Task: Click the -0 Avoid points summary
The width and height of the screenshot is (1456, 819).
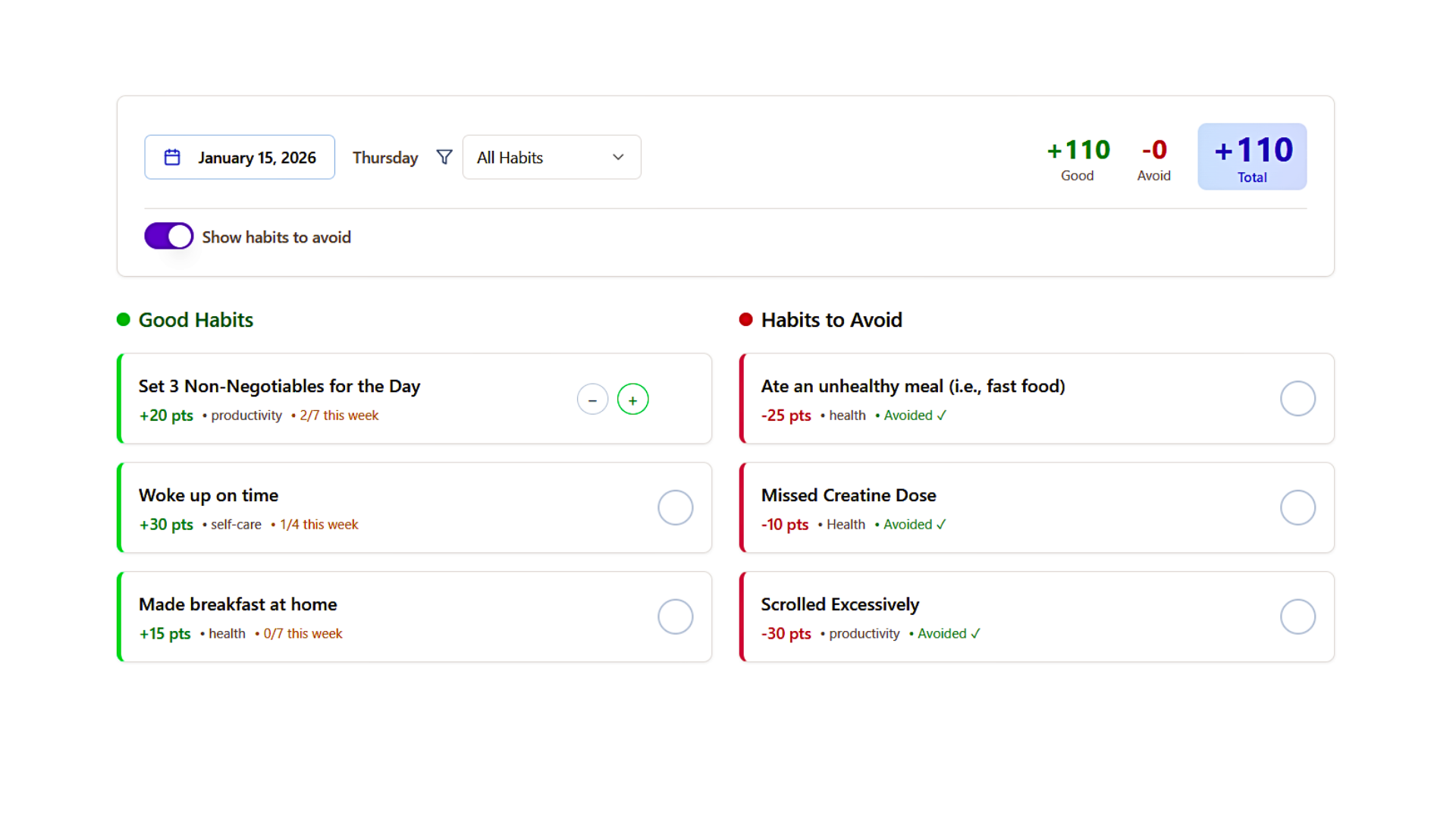Action: tap(1153, 158)
